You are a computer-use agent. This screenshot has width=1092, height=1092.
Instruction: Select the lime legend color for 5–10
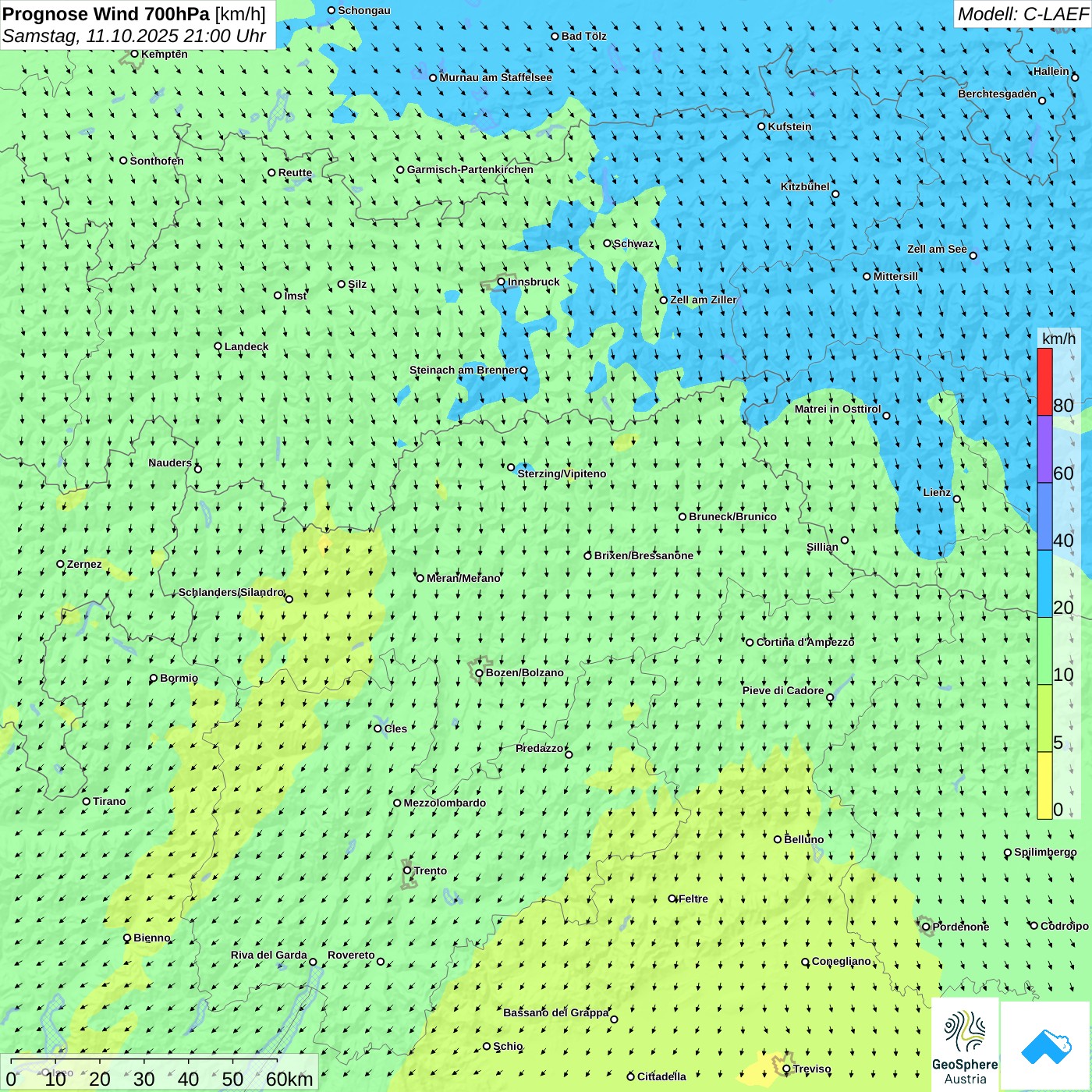point(1044,718)
